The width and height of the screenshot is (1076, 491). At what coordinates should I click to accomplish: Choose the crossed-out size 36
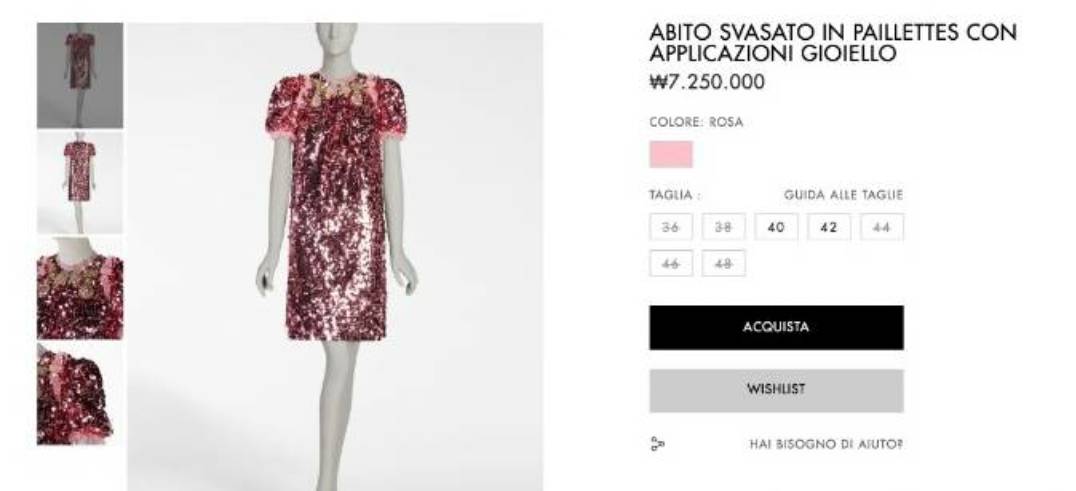(670, 227)
